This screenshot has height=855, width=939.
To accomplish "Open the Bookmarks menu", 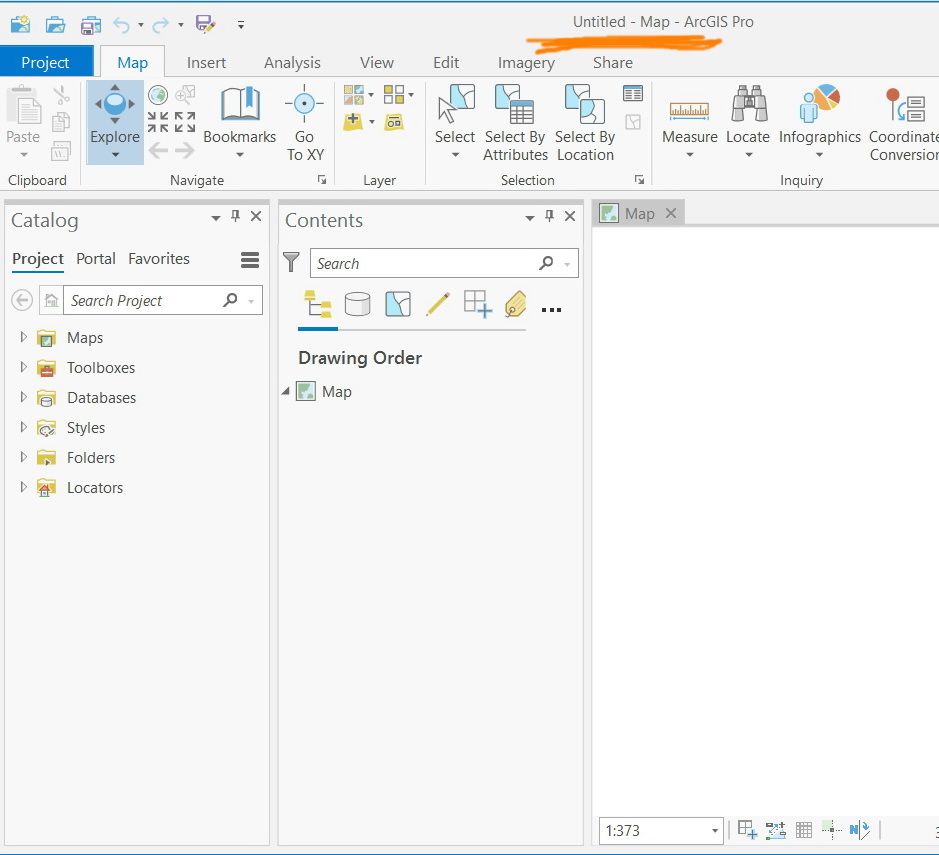I will [x=240, y=122].
